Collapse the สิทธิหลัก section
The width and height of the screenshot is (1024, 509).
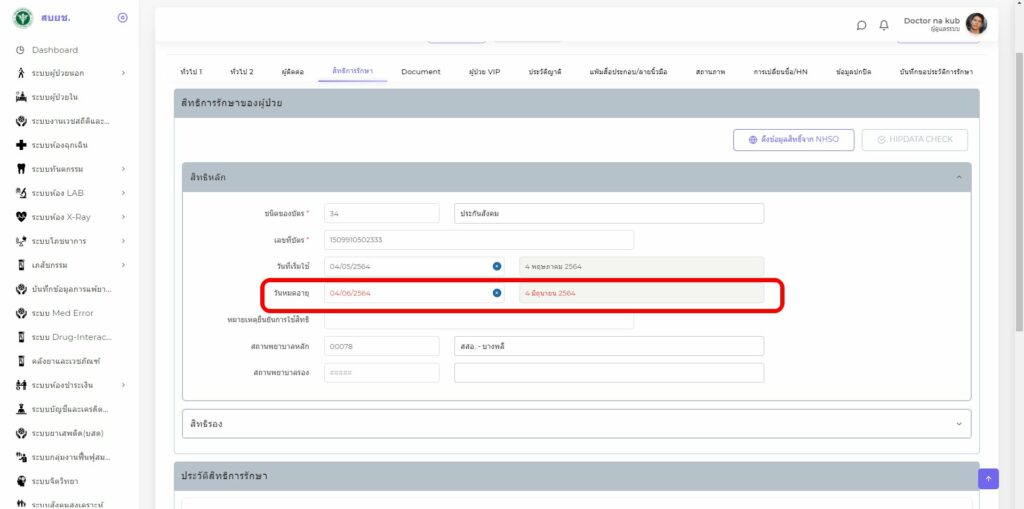tap(959, 177)
